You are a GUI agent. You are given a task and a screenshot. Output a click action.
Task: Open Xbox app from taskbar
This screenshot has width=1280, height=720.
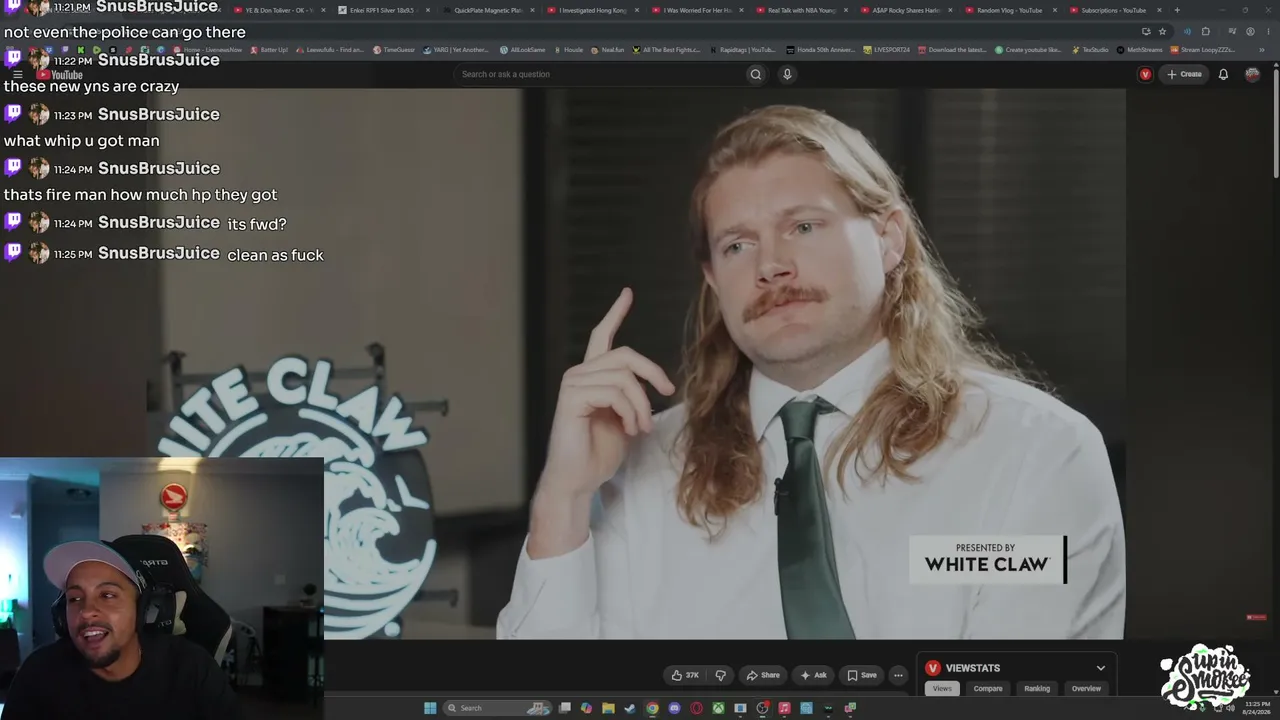pyautogui.click(x=718, y=708)
